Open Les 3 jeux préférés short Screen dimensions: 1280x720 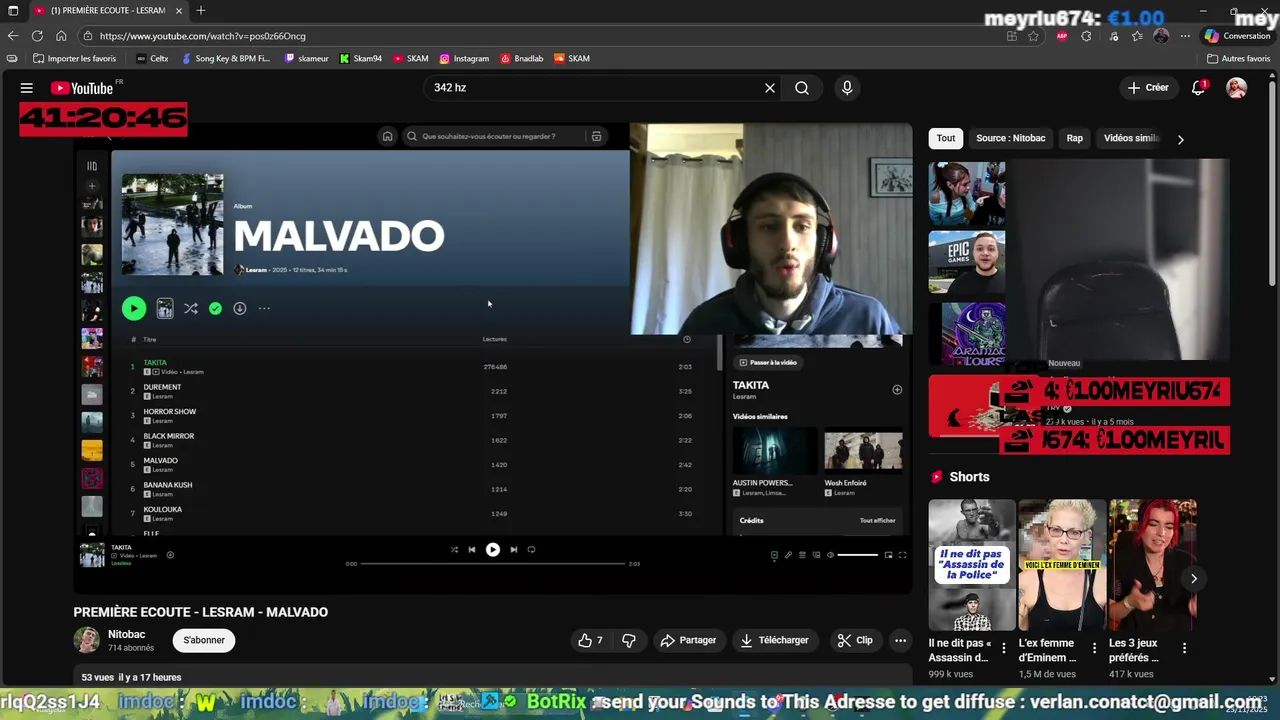click(1152, 564)
